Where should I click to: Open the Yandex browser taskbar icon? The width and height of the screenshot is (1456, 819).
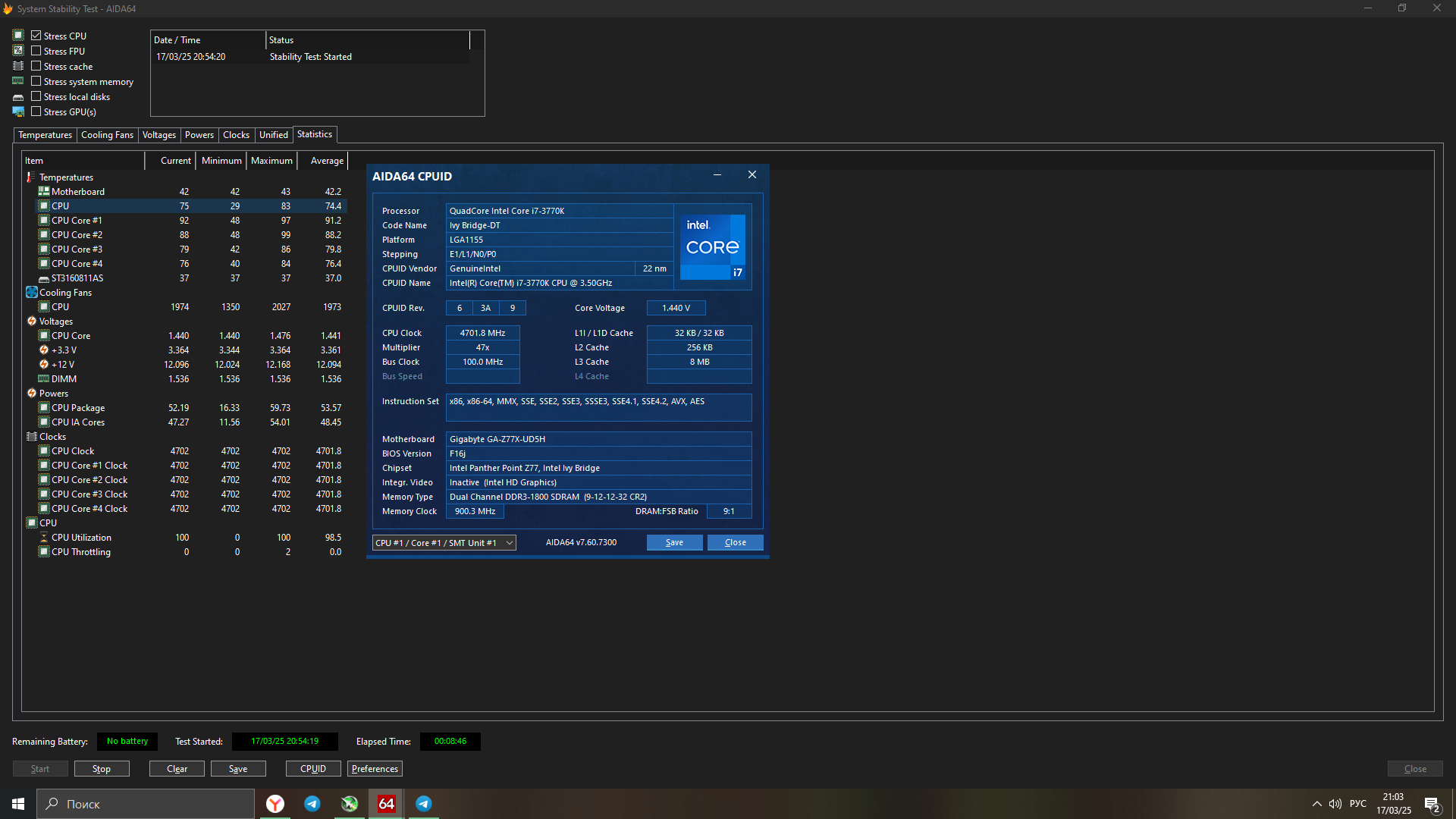[275, 804]
